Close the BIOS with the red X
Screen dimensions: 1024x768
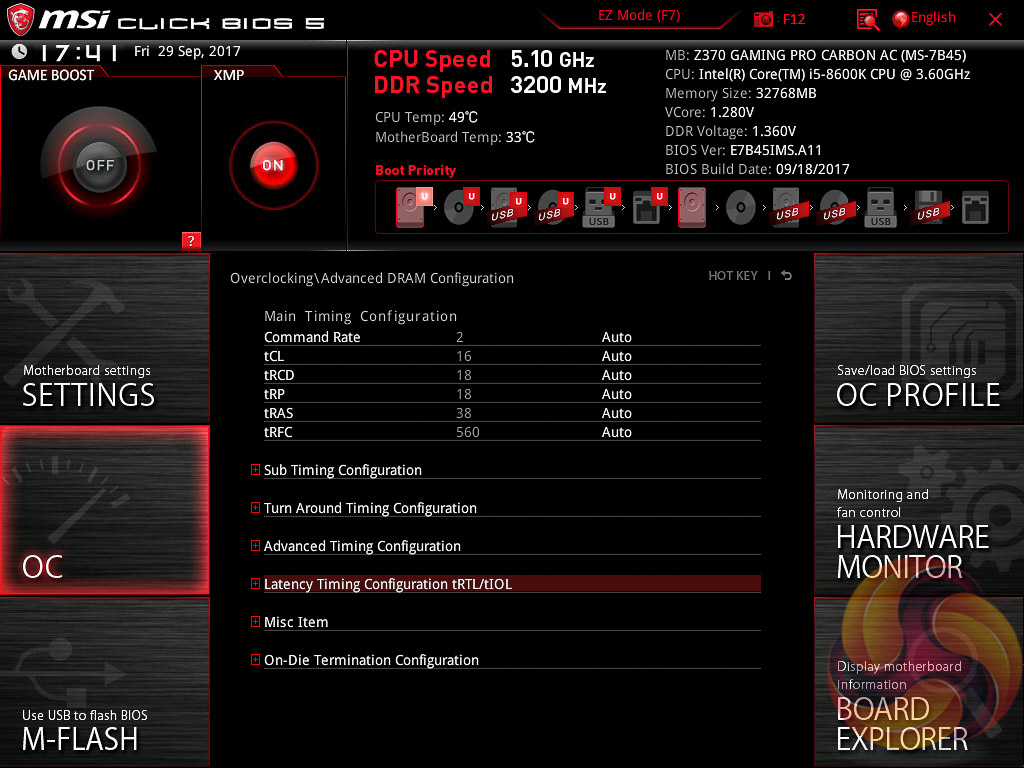(x=995, y=20)
